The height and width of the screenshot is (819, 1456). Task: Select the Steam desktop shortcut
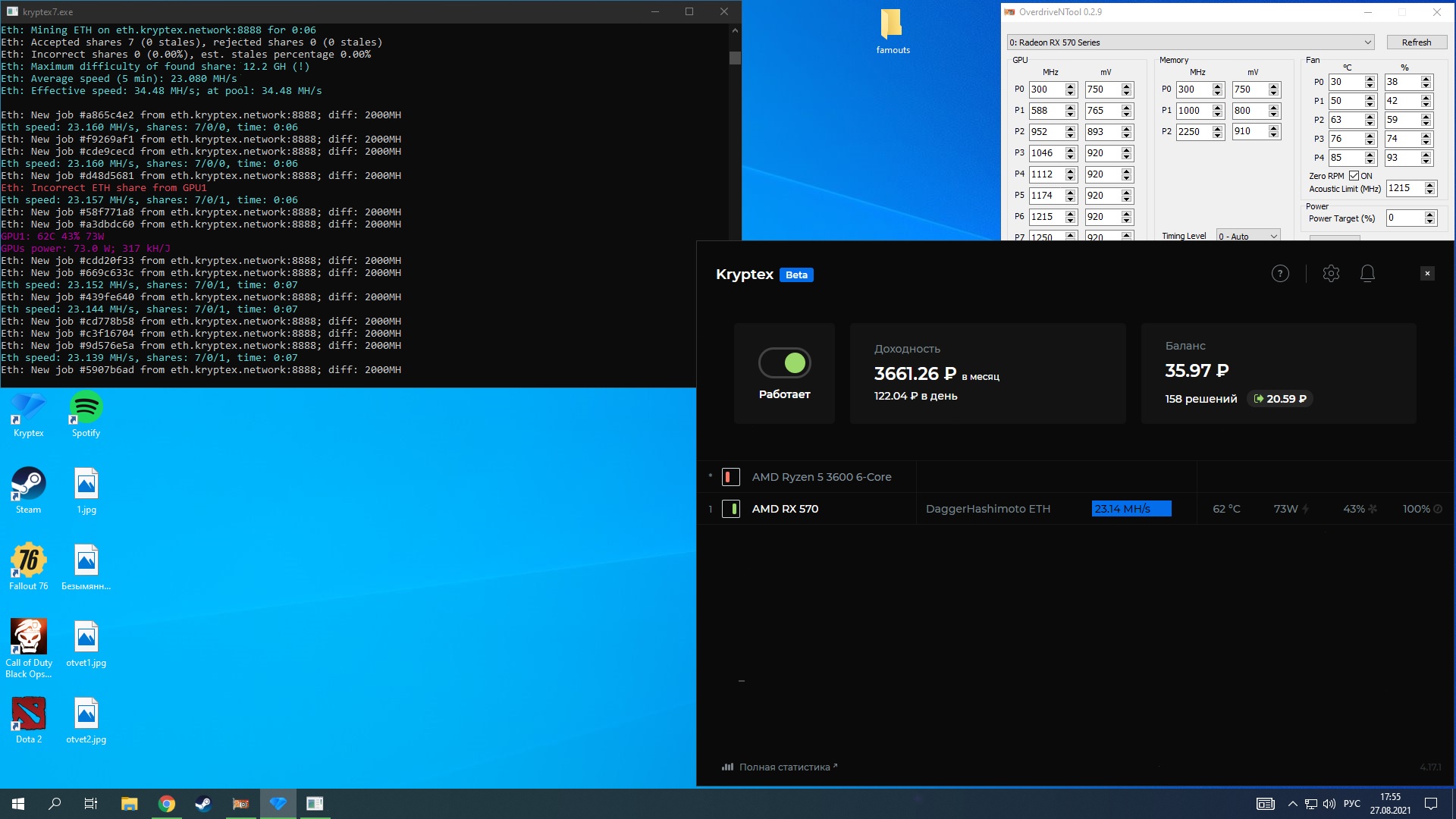[28, 491]
